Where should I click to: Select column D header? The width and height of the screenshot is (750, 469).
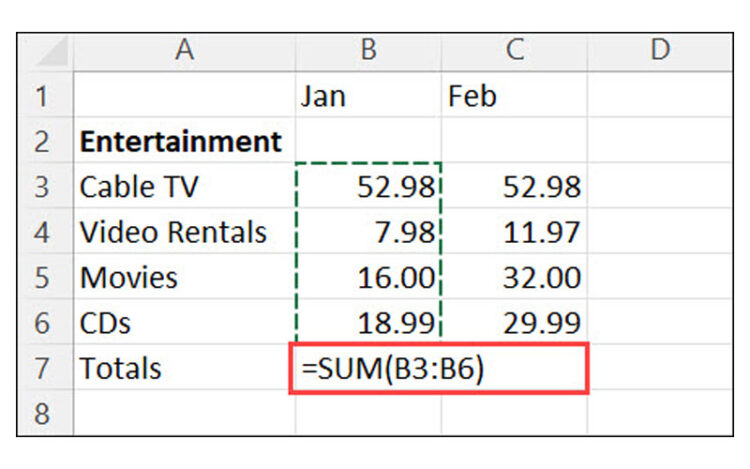pyautogui.click(x=659, y=52)
